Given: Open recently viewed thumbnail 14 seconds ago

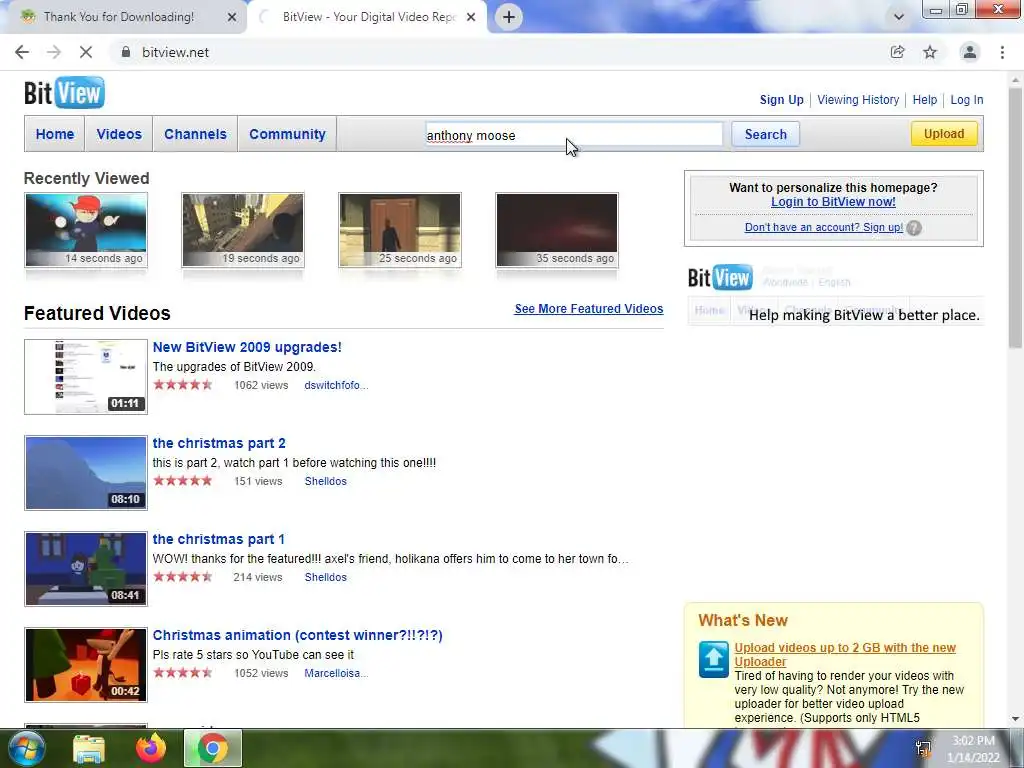Looking at the screenshot, I should (86, 230).
